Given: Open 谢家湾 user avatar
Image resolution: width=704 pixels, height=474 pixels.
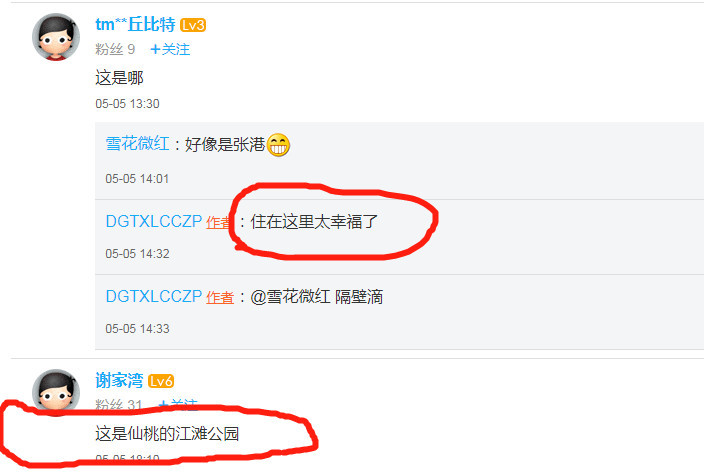Looking at the screenshot, I should (x=56, y=391).
